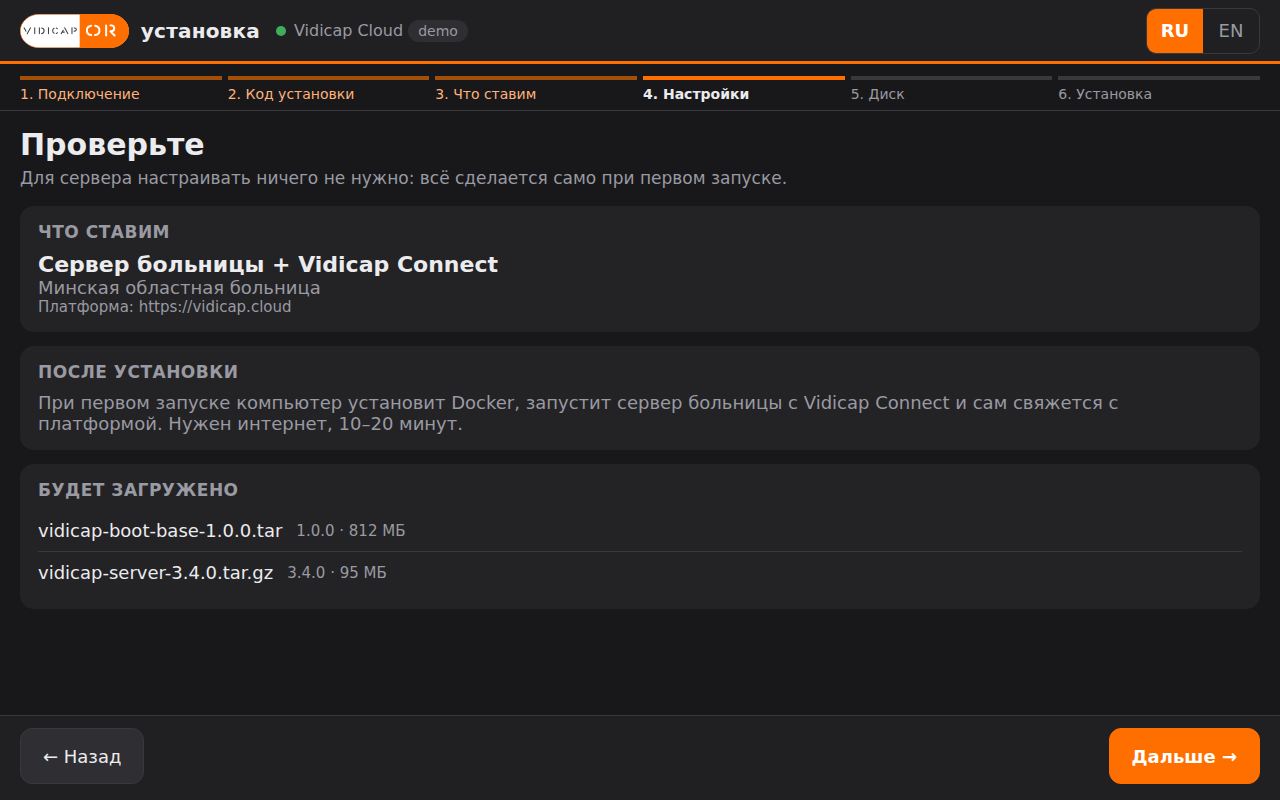1280x800 pixels.
Task: Click the demo badge
Action: pos(438,31)
